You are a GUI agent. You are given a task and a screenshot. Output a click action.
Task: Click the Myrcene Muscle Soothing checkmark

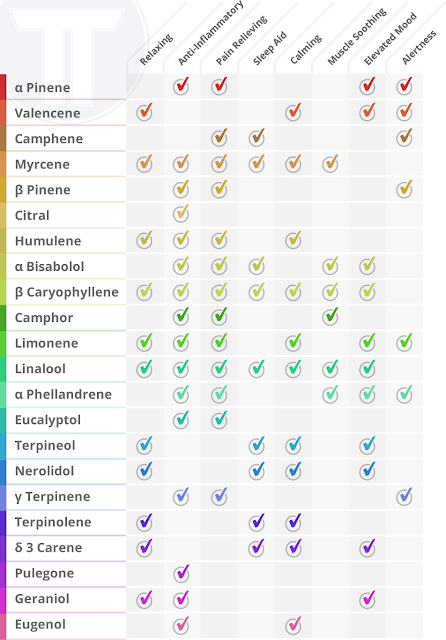pos(330,163)
